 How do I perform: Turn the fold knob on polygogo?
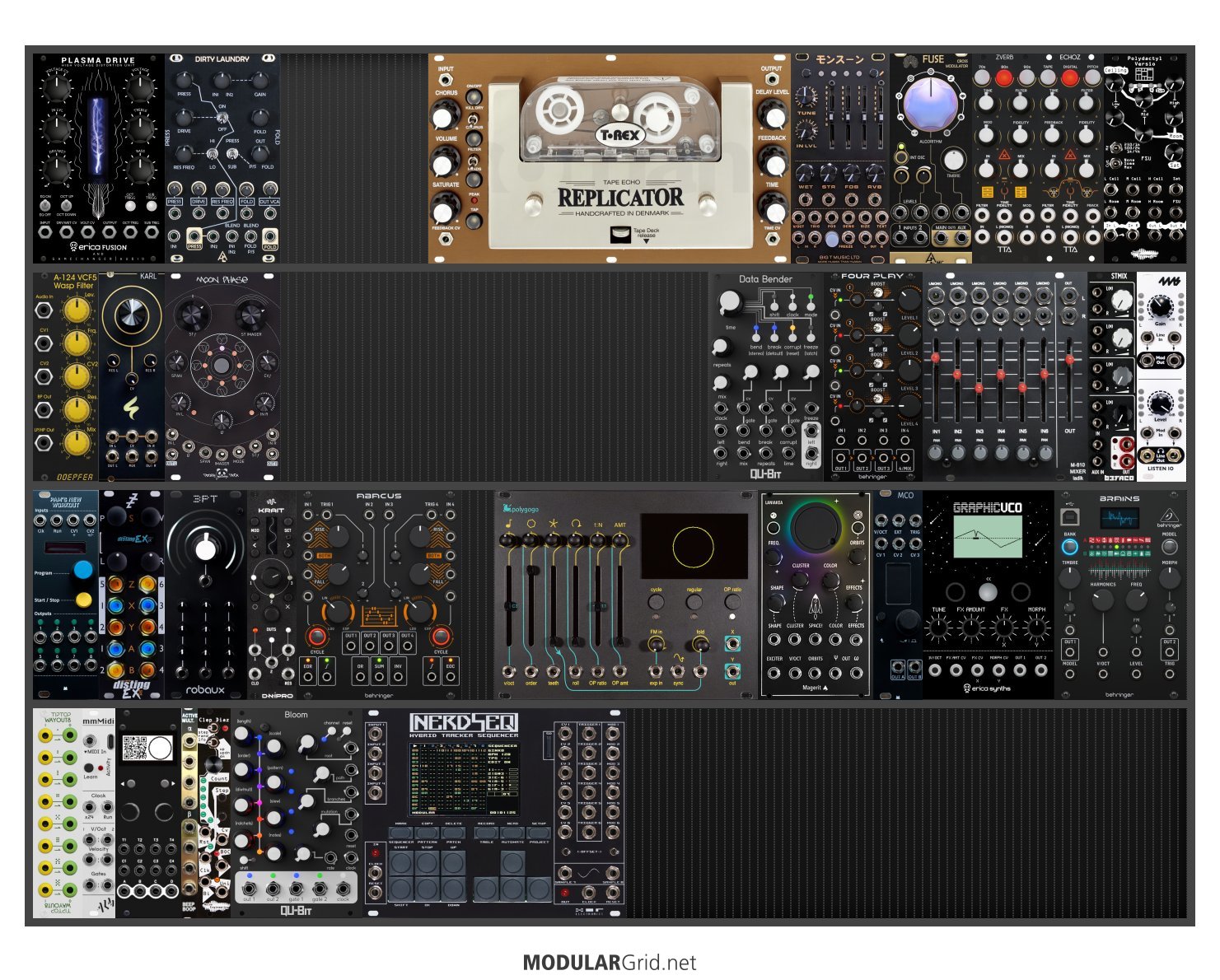point(700,644)
